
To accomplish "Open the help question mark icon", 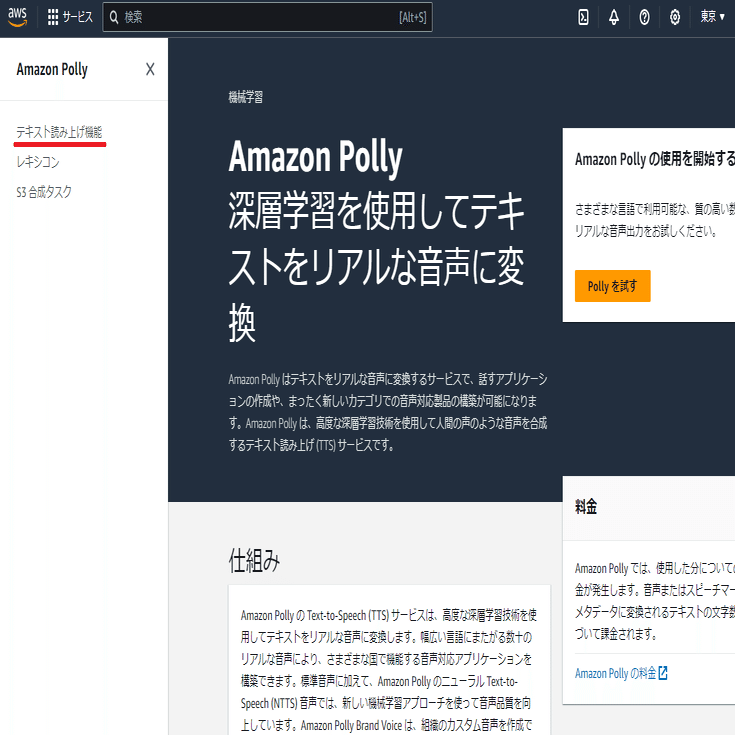I will point(645,17).
